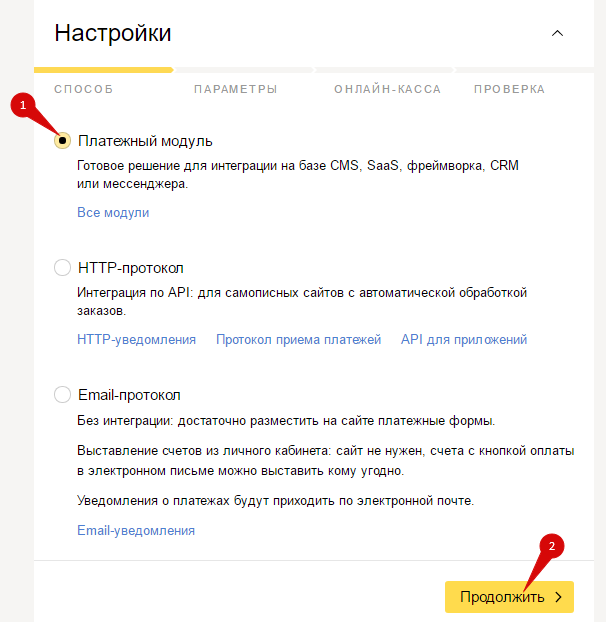Image resolution: width=606 pixels, height=622 pixels.
Task: Click the arrow chevron inside Продолжить
Action: tap(558, 597)
